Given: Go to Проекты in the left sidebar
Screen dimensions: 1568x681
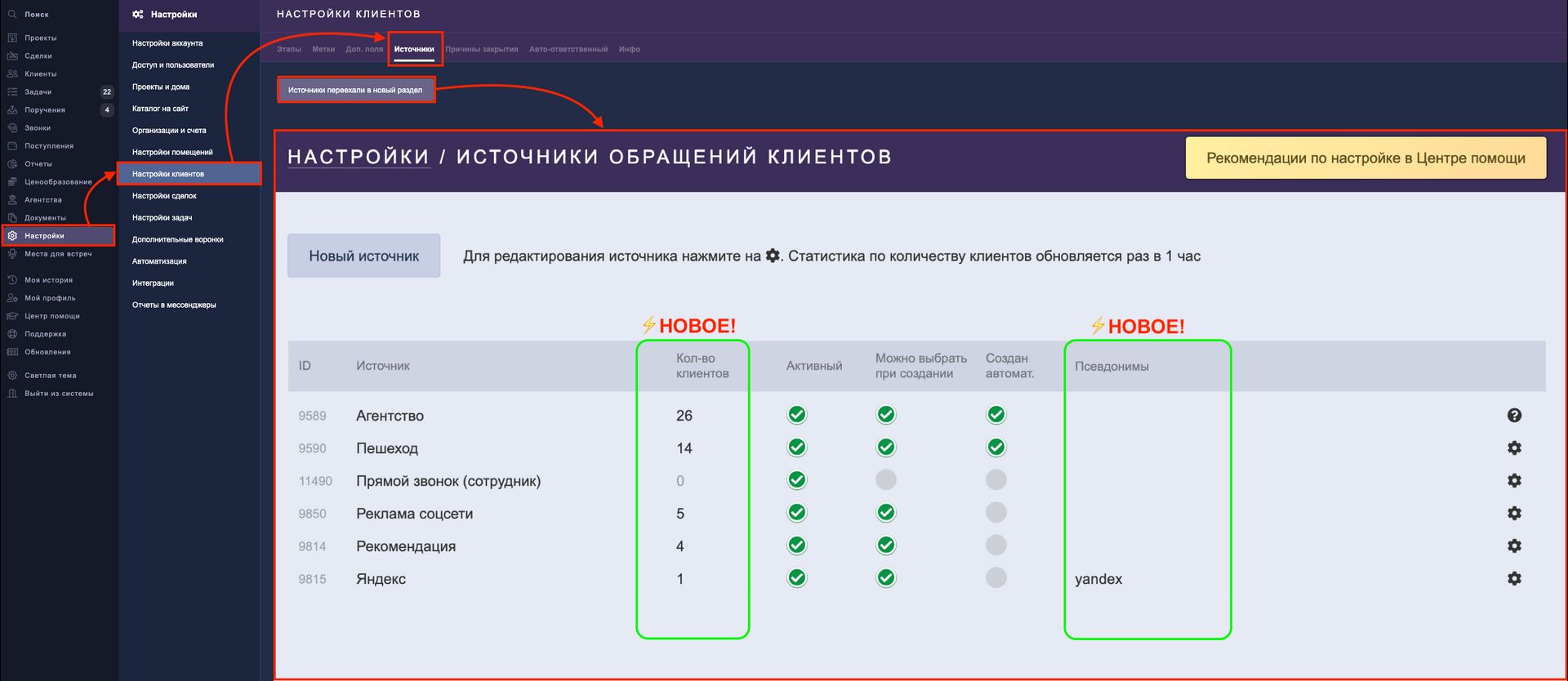Looking at the screenshot, I should point(40,38).
